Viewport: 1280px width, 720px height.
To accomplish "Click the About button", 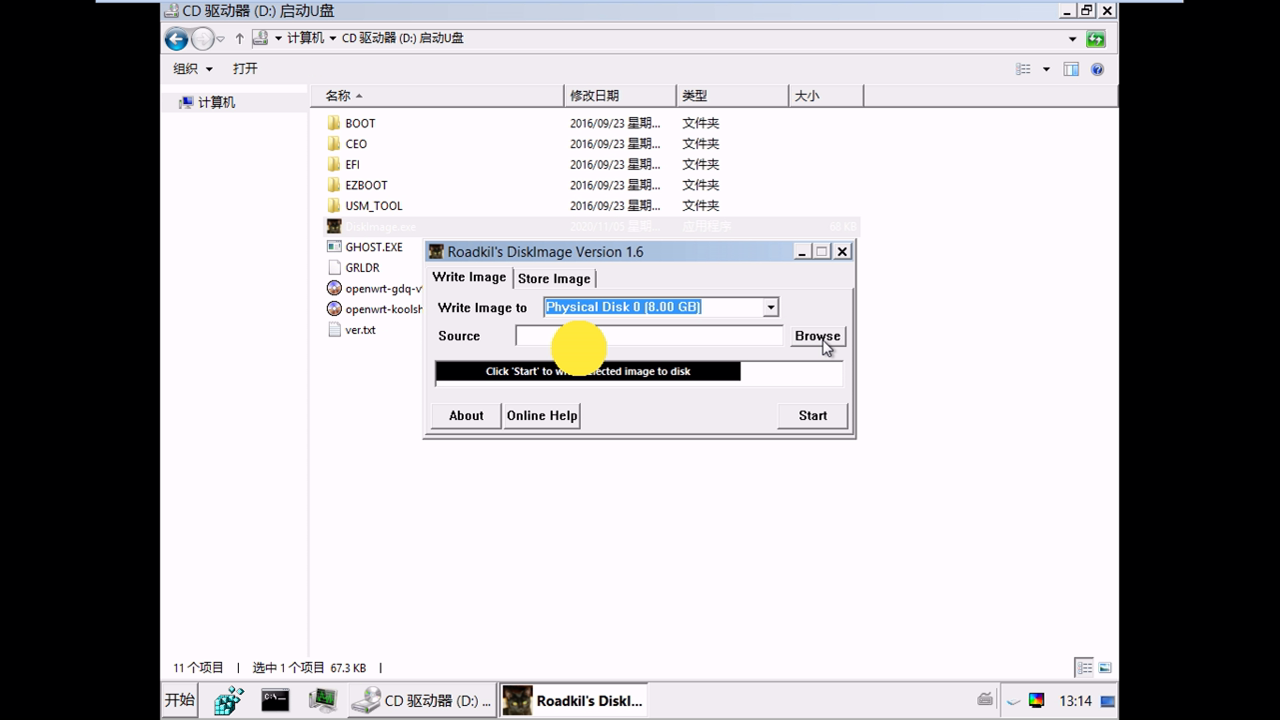I will click(466, 416).
